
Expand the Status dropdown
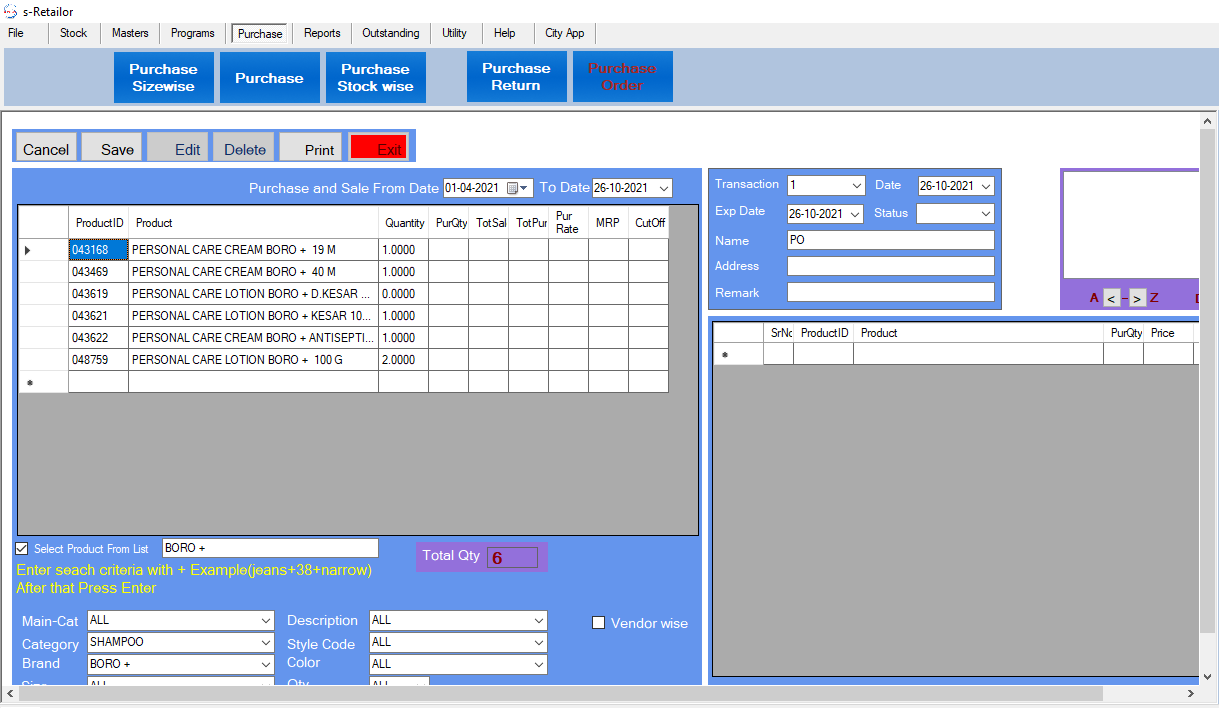(985, 214)
